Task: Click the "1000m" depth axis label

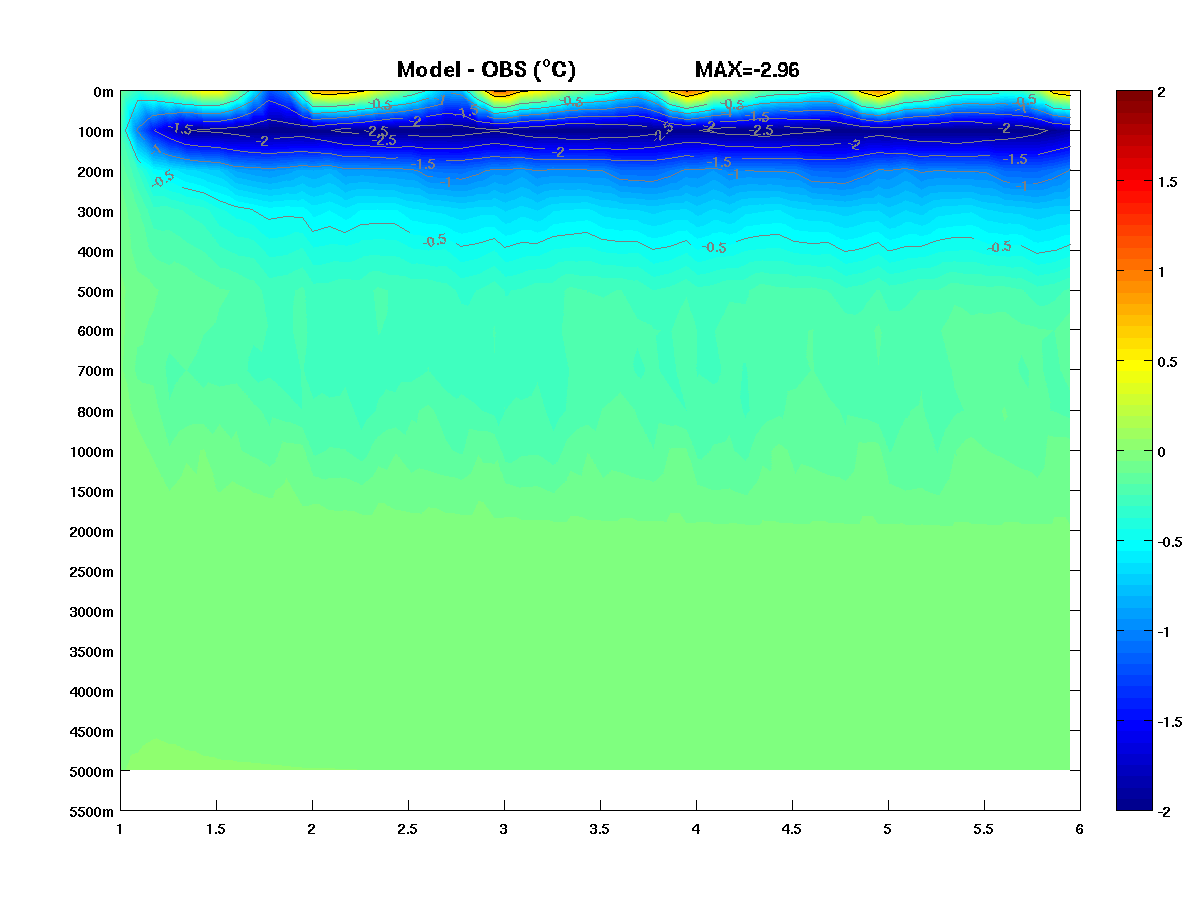Action: 91,452
